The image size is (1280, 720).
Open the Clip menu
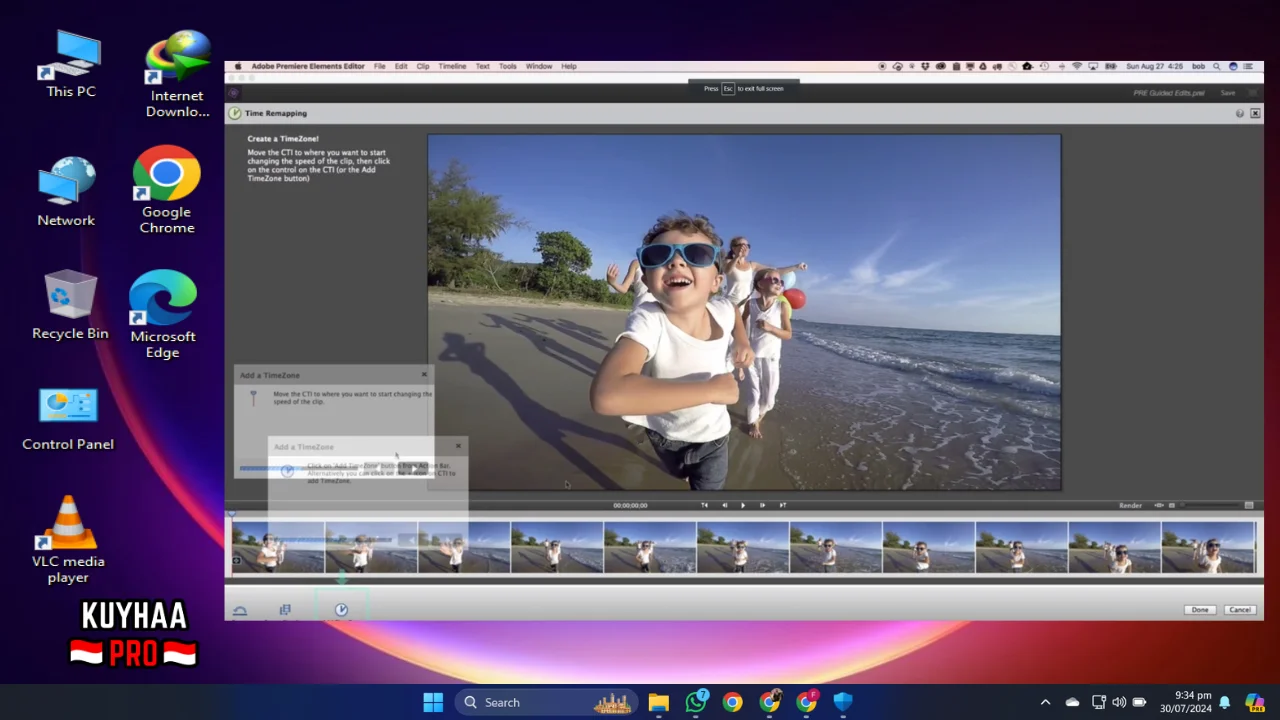[x=423, y=66]
